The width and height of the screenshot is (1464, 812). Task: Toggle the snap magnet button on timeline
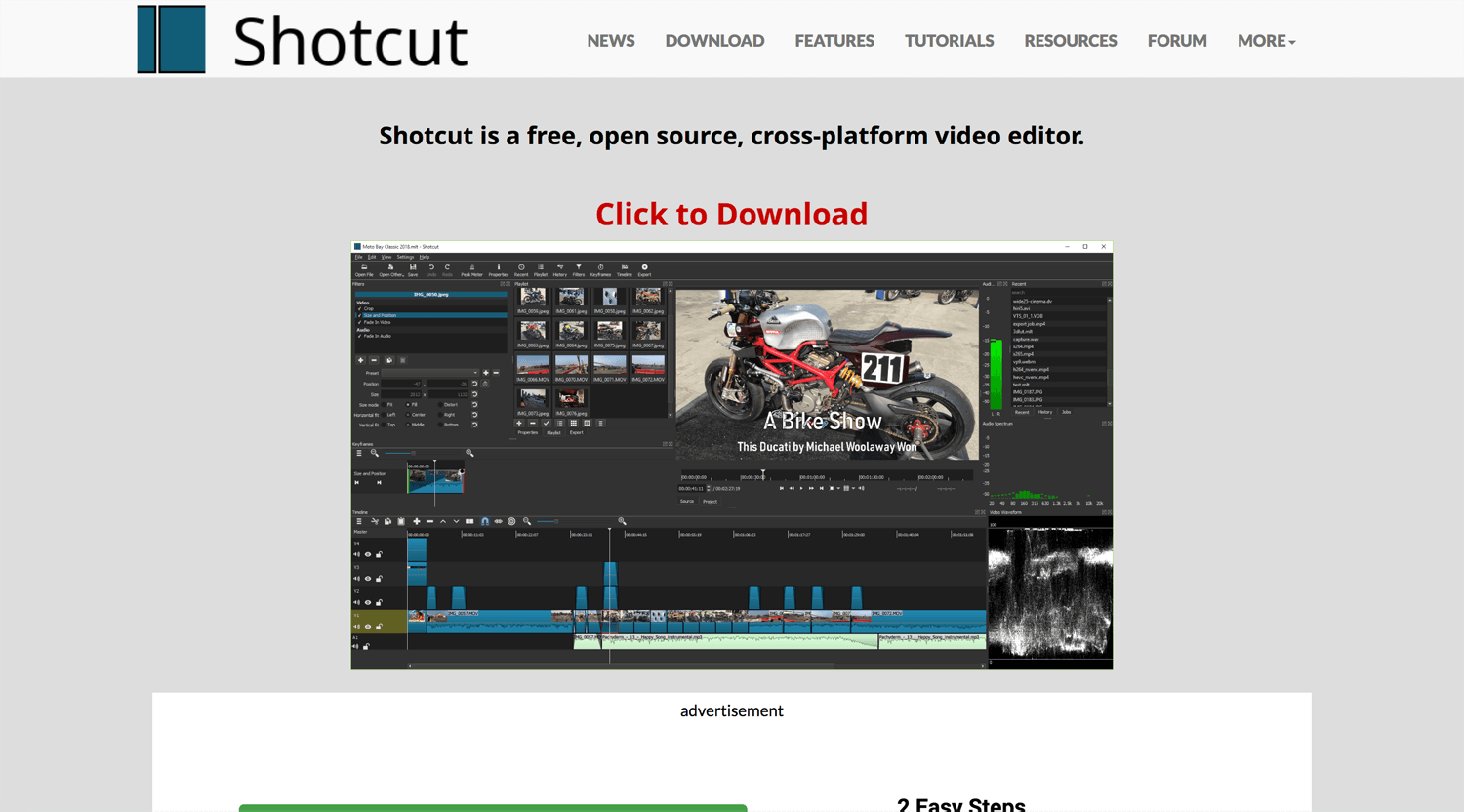[x=485, y=521]
